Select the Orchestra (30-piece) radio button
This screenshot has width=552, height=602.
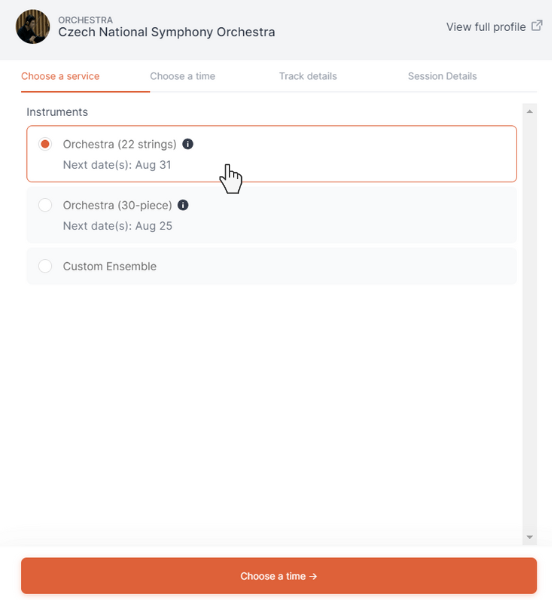pos(45,205)
